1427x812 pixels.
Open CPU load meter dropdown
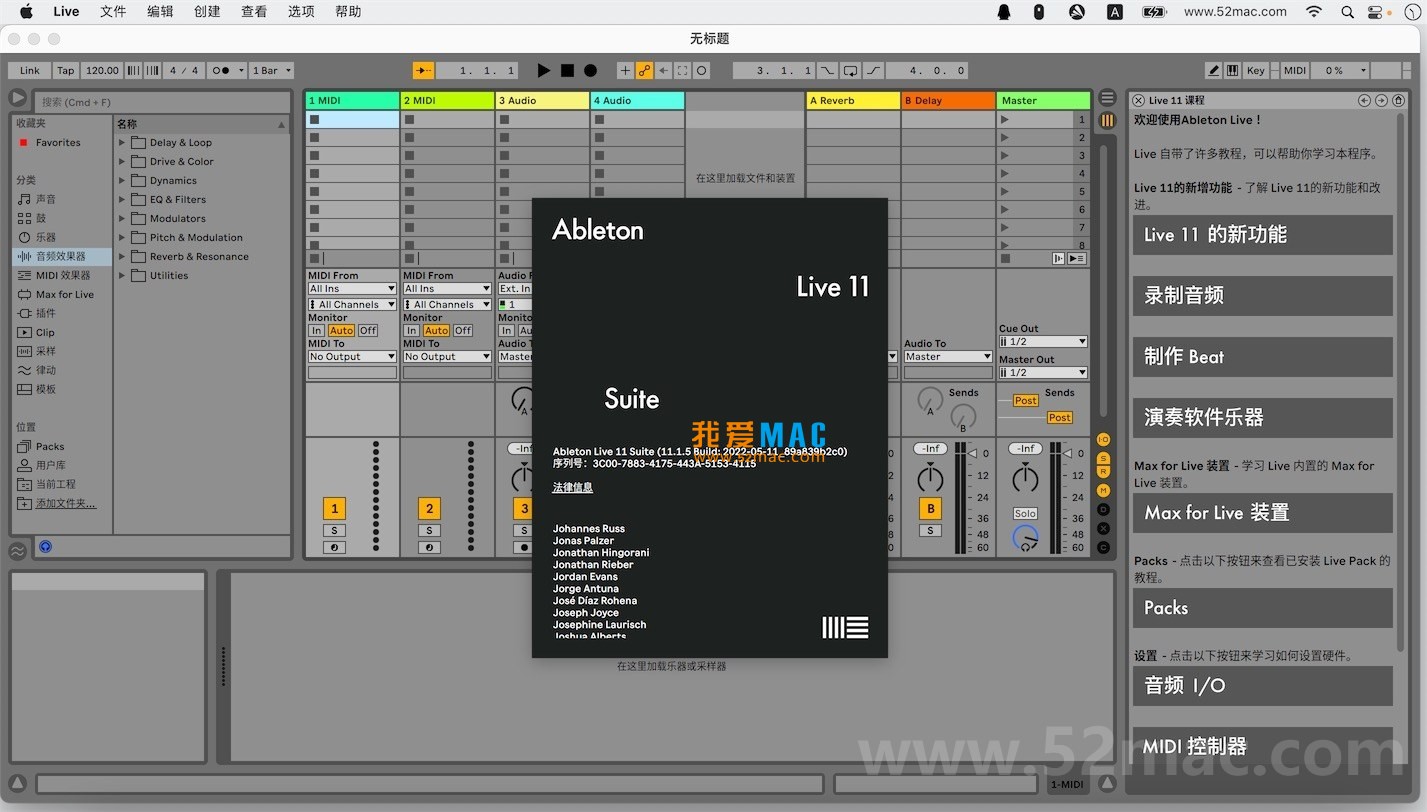[x=1362, y=71]
